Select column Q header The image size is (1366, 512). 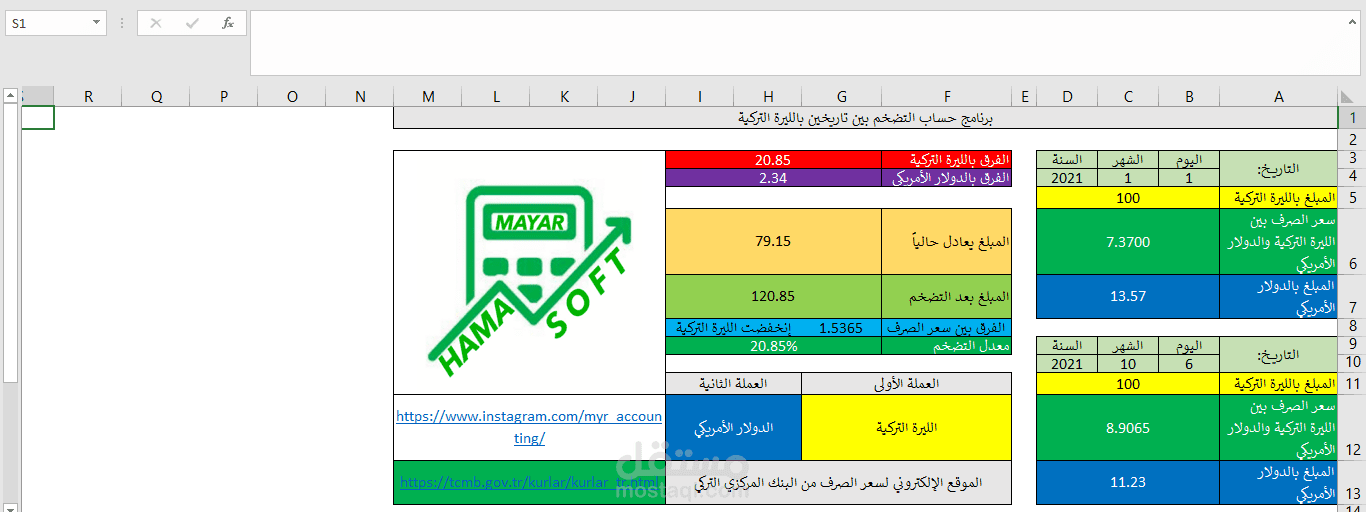coord(156,96)
